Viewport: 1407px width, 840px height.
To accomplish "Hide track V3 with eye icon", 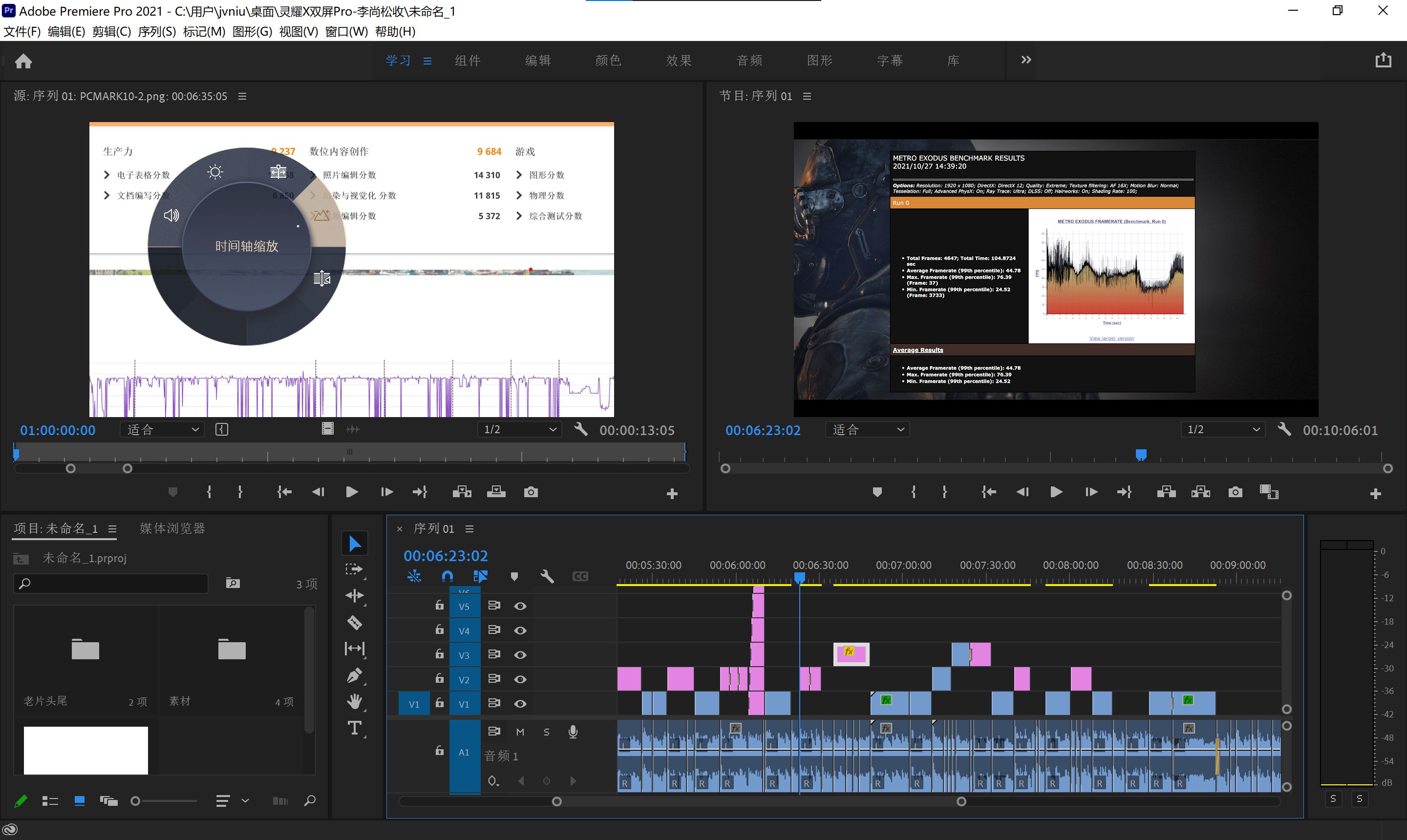I will click(x=520, y=655).
